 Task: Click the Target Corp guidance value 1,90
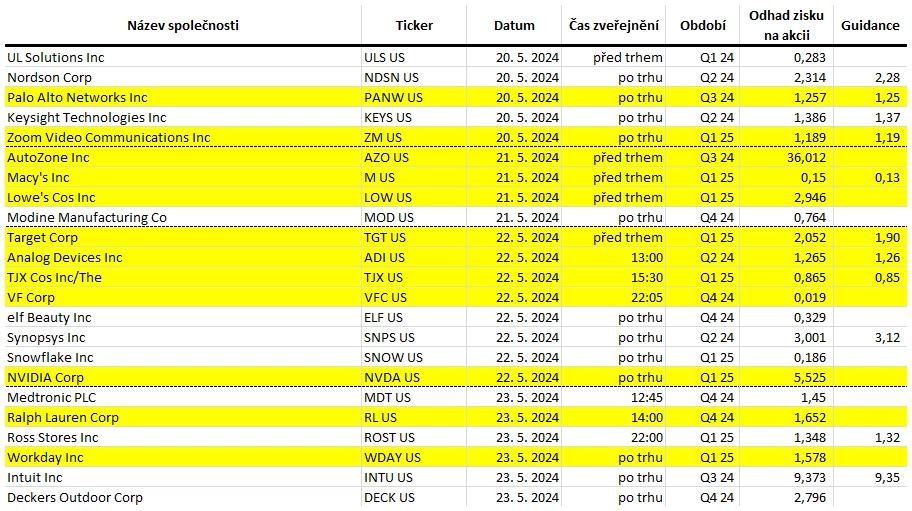887,238
